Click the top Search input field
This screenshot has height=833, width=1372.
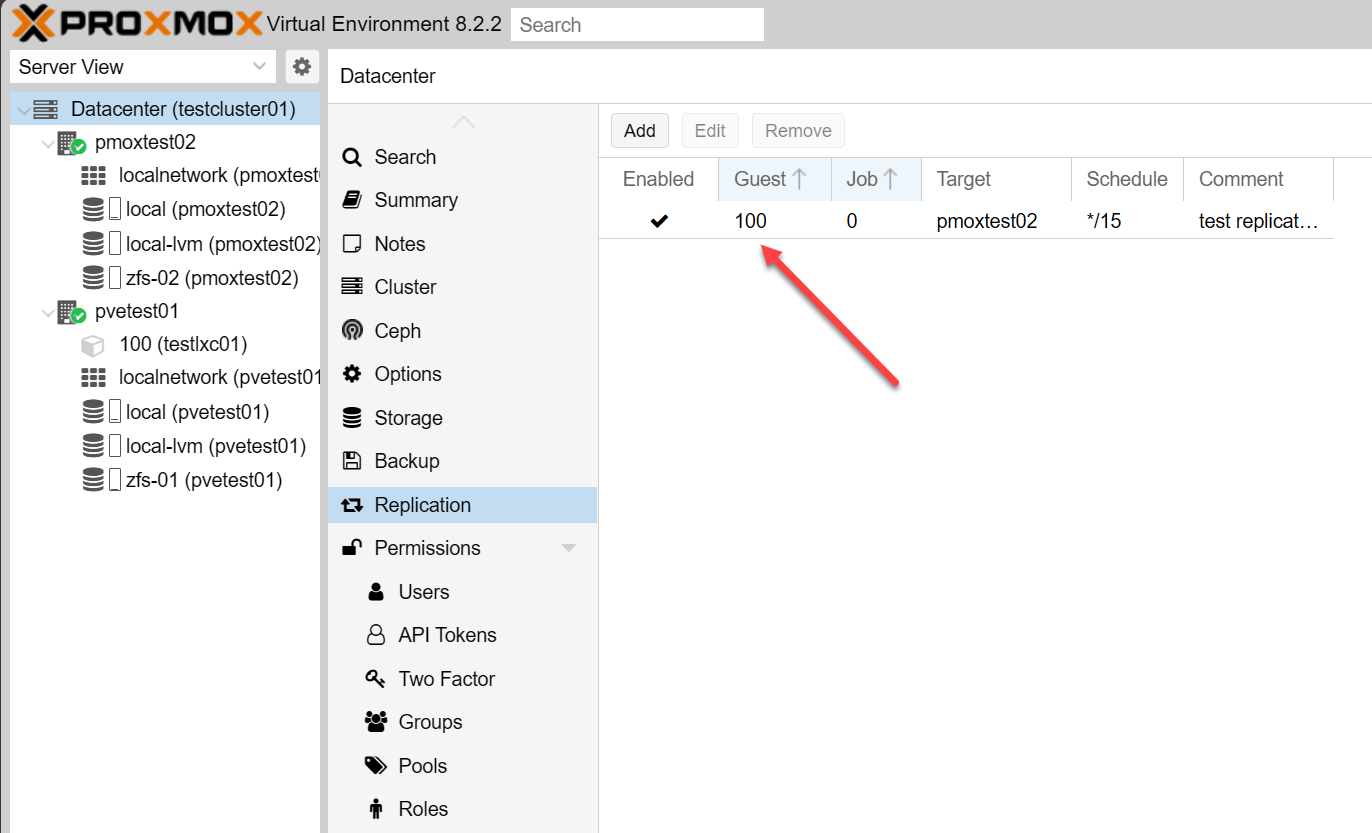click(637, 25)
